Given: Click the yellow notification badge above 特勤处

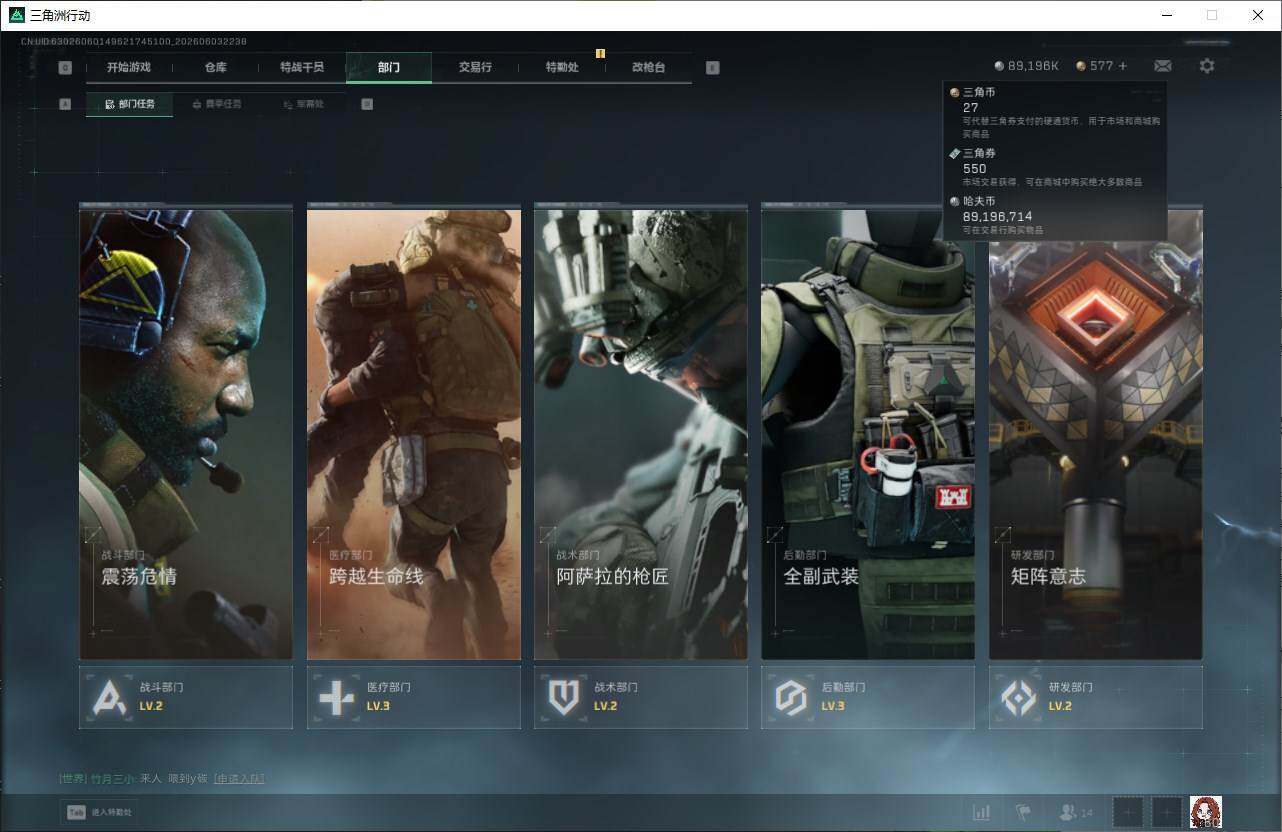Looking at the screenshot, I should click(600, 53).
